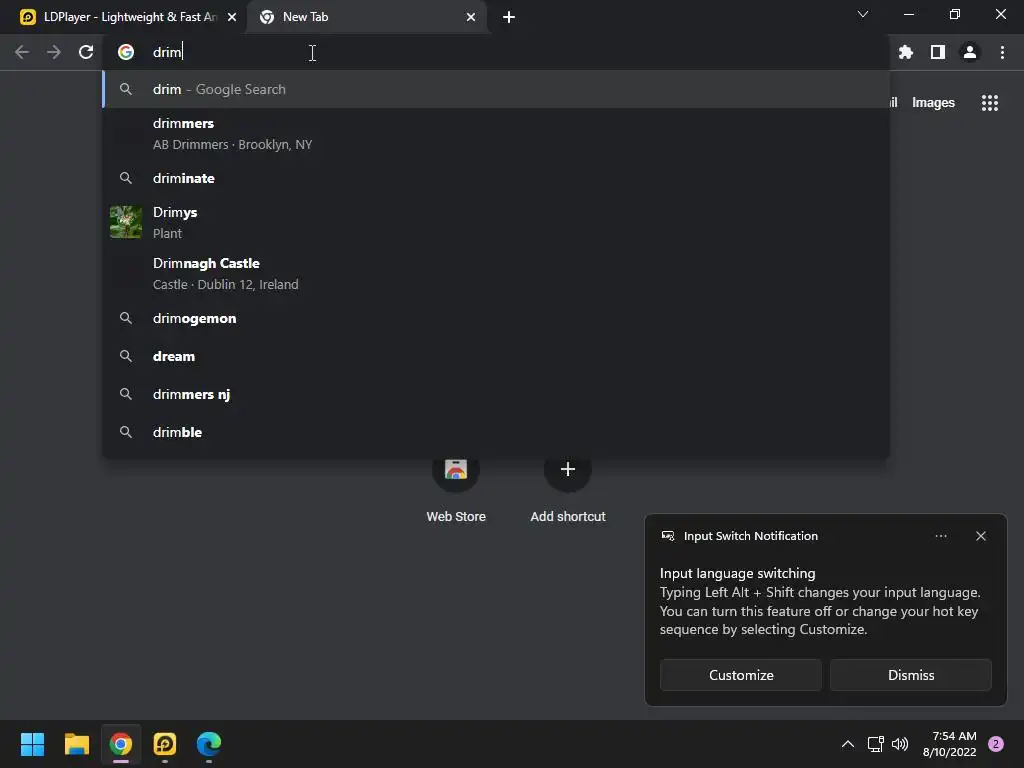Choose the Drimnagh Castle suggestion
Image resolution: width=1024 pixels, height=768 pixels.
496,274
